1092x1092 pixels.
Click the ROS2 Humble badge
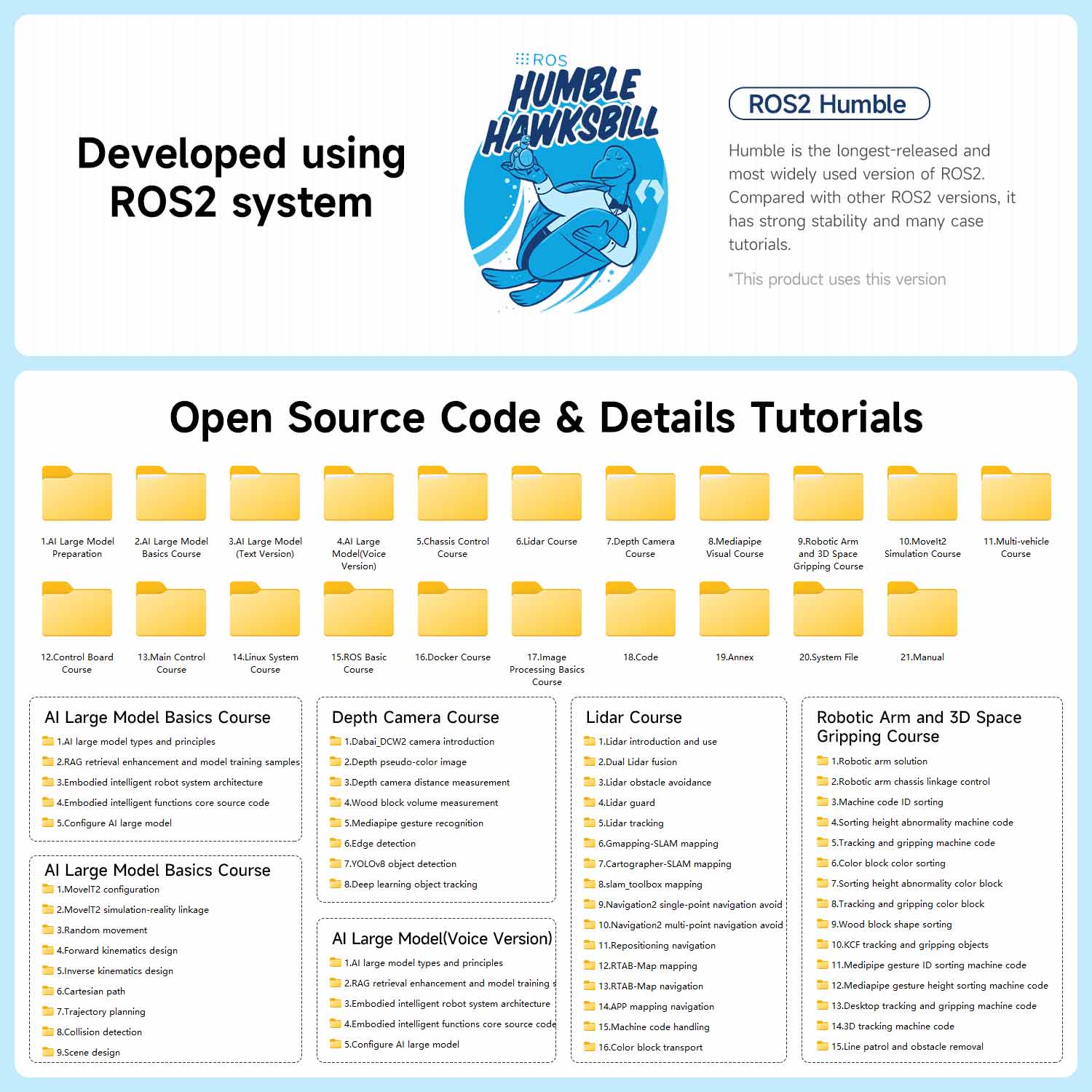coord(829,104)
